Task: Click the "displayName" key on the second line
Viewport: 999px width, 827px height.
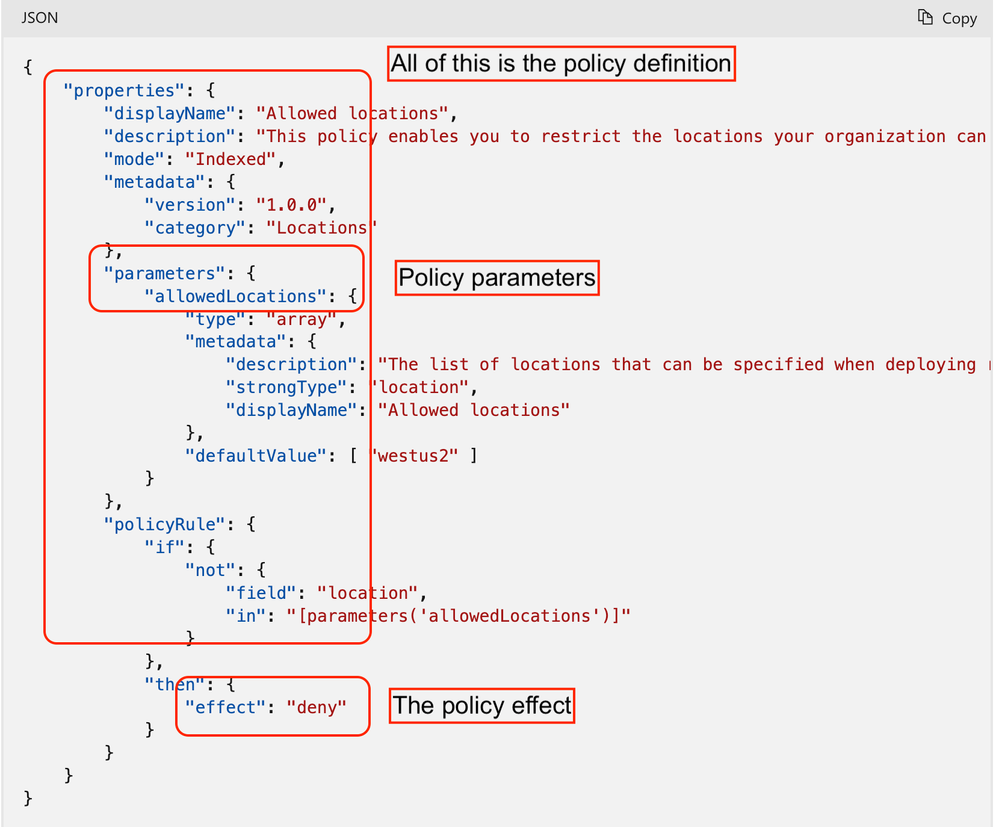Action: point(169,113)
